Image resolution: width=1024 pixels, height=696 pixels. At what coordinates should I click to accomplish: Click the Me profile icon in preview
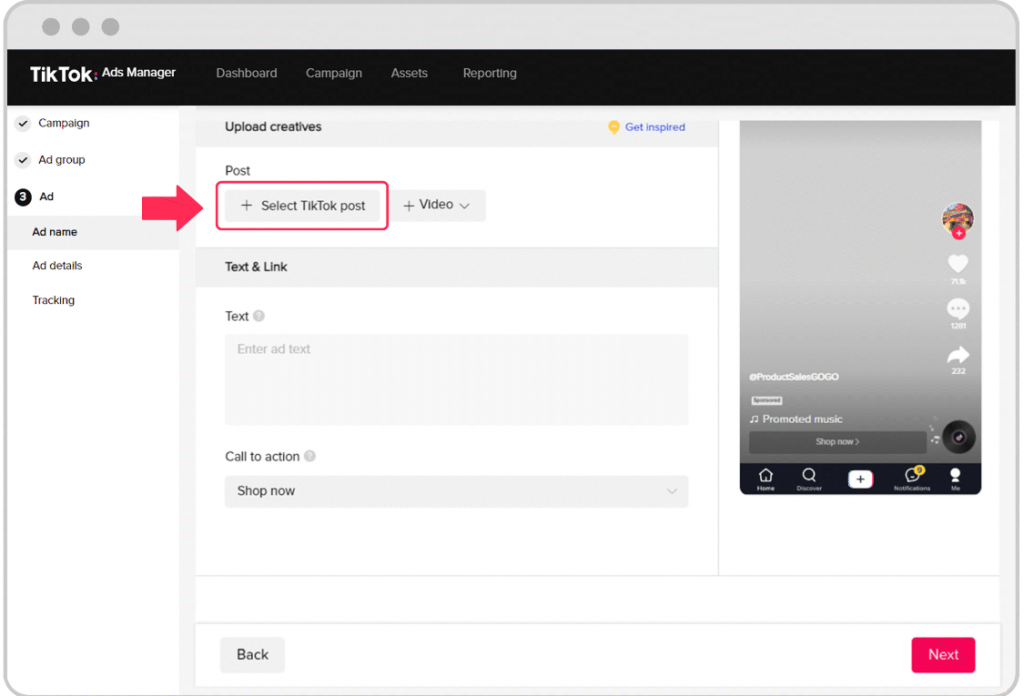click(955, 475)
